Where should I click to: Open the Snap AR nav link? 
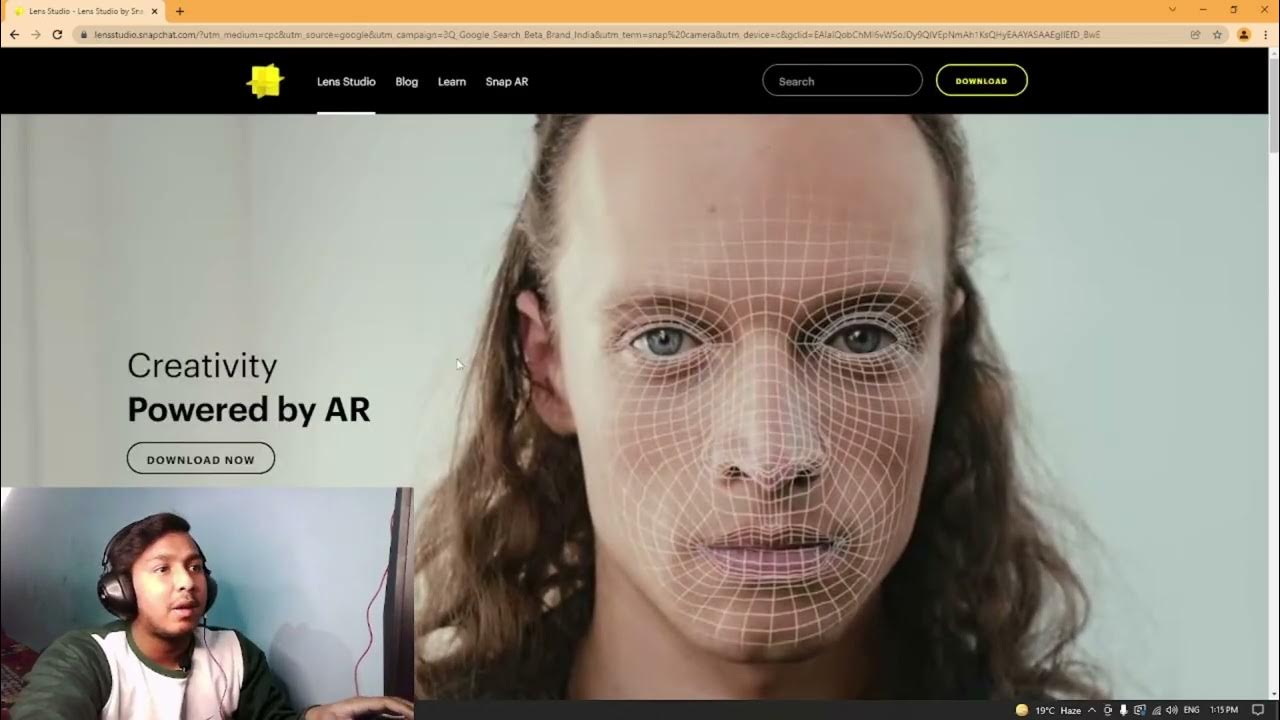(x=507, y=82)
